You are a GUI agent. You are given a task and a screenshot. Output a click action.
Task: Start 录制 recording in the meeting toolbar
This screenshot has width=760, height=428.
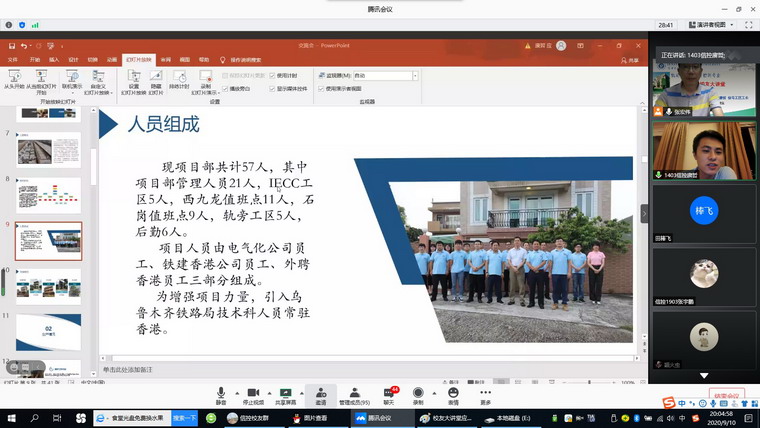(418, 392)
